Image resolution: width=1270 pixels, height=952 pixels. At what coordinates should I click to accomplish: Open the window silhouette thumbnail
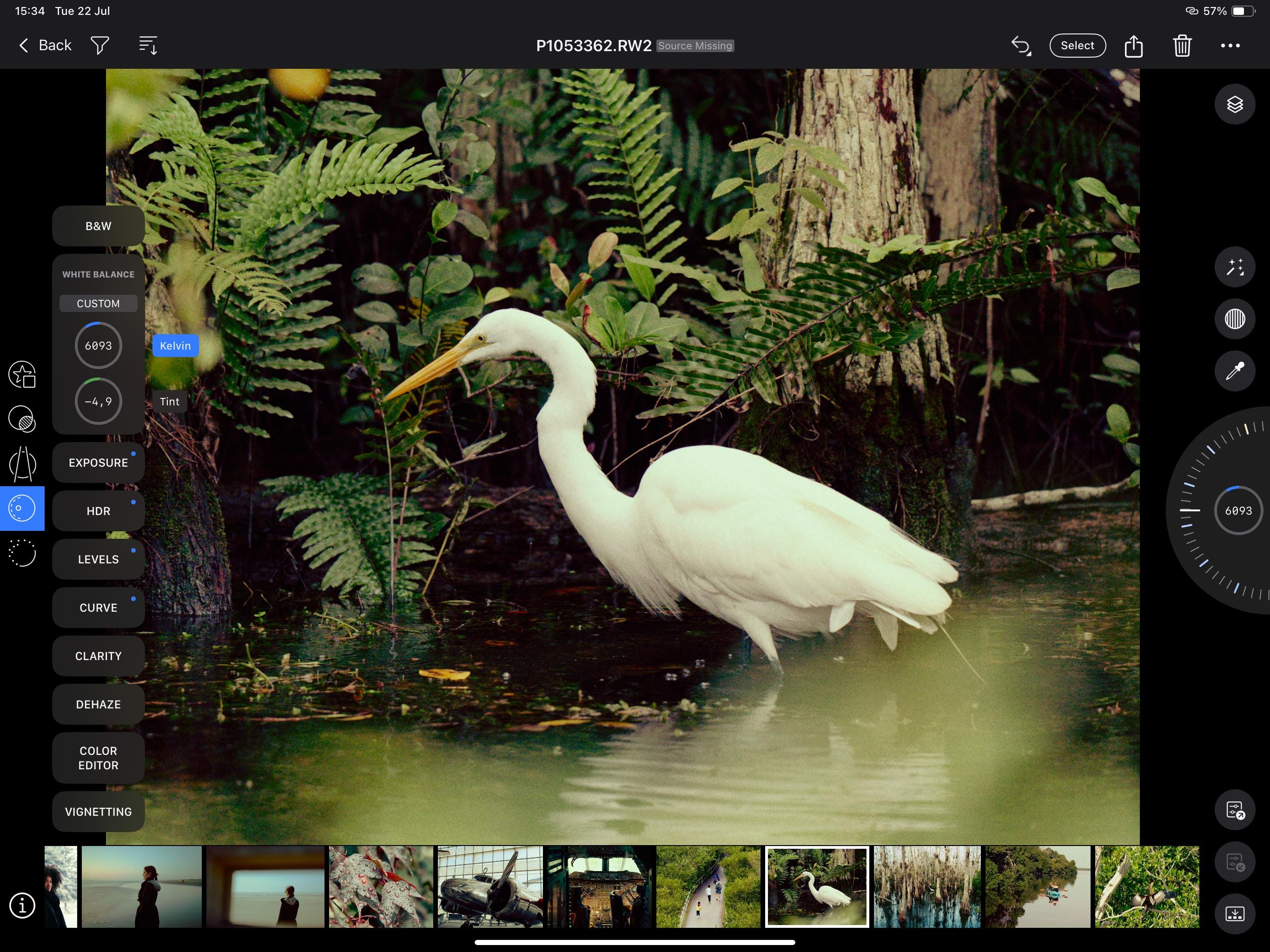click(x=266, y=886)
